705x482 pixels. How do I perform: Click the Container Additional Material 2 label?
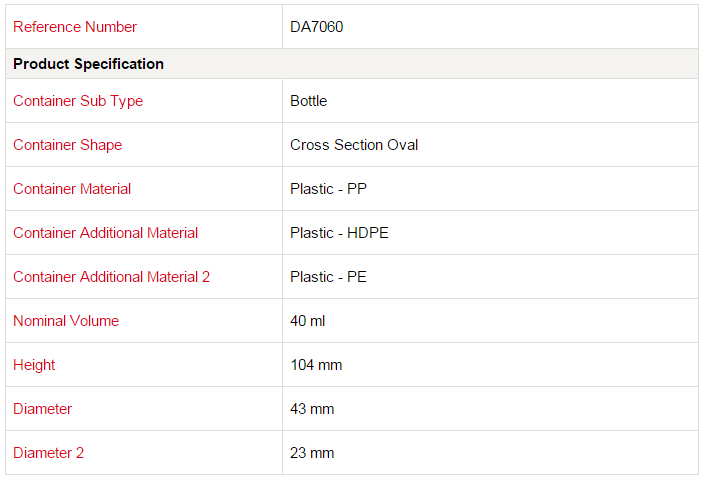coord(111,277)
